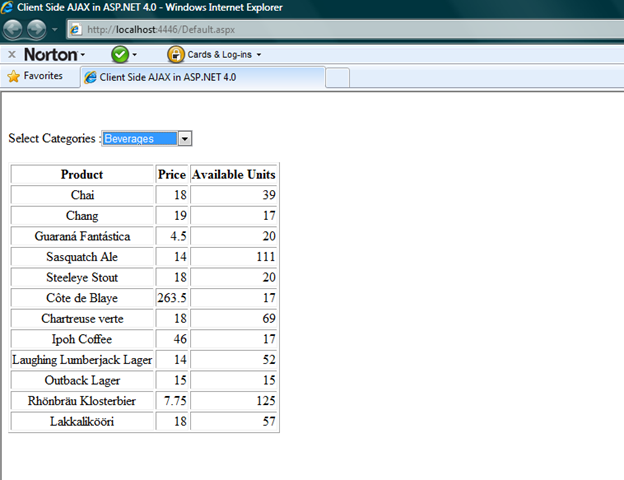Go forward with the Forward arrow button

tap(37, 29)
